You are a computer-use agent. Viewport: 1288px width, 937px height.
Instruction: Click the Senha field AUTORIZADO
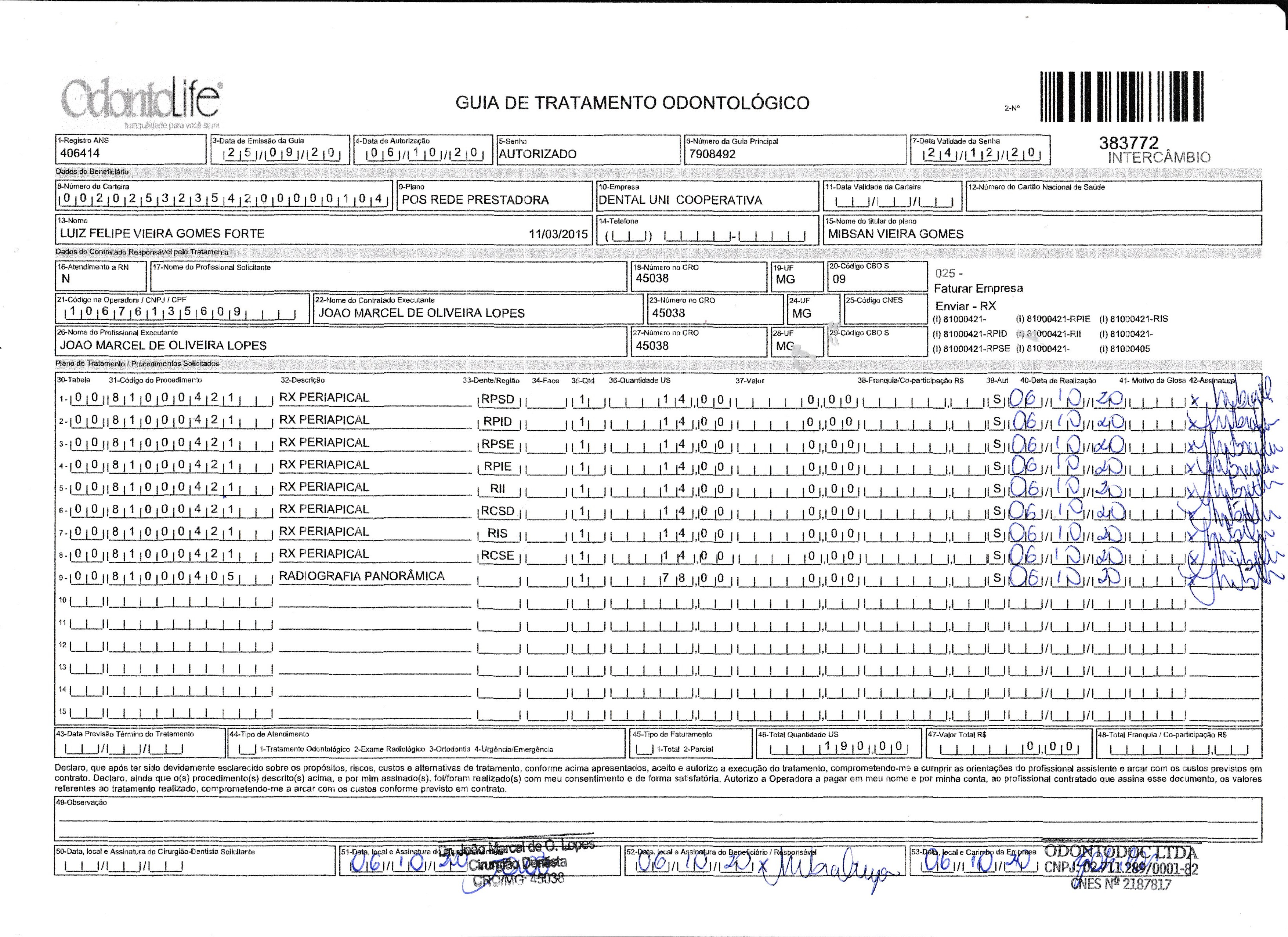[537, 154]
